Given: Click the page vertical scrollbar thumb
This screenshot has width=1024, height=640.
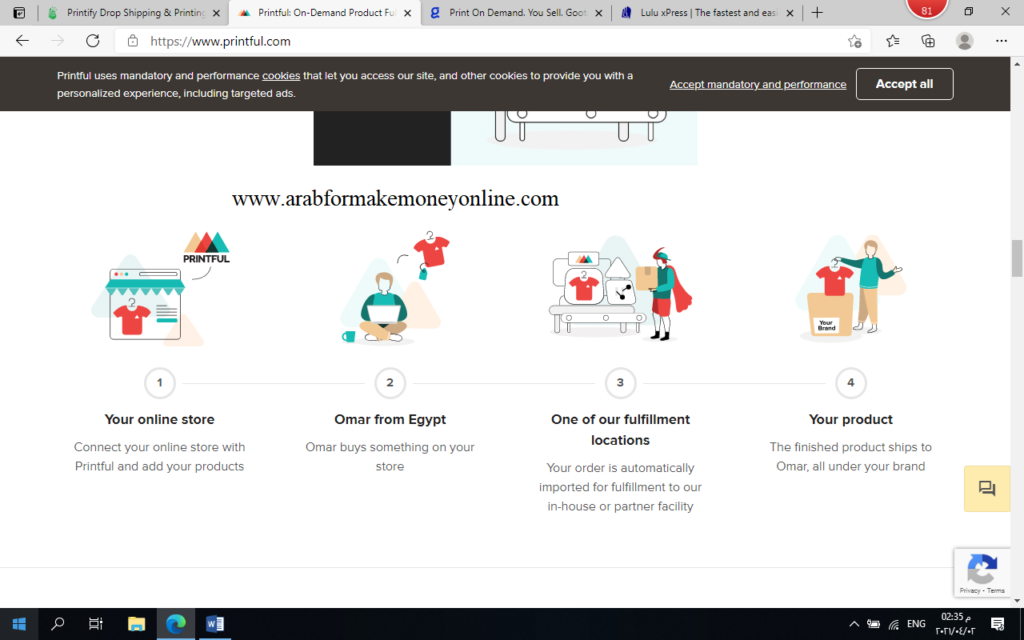Looking at the screenshot, I should (x=1017, y=259).
